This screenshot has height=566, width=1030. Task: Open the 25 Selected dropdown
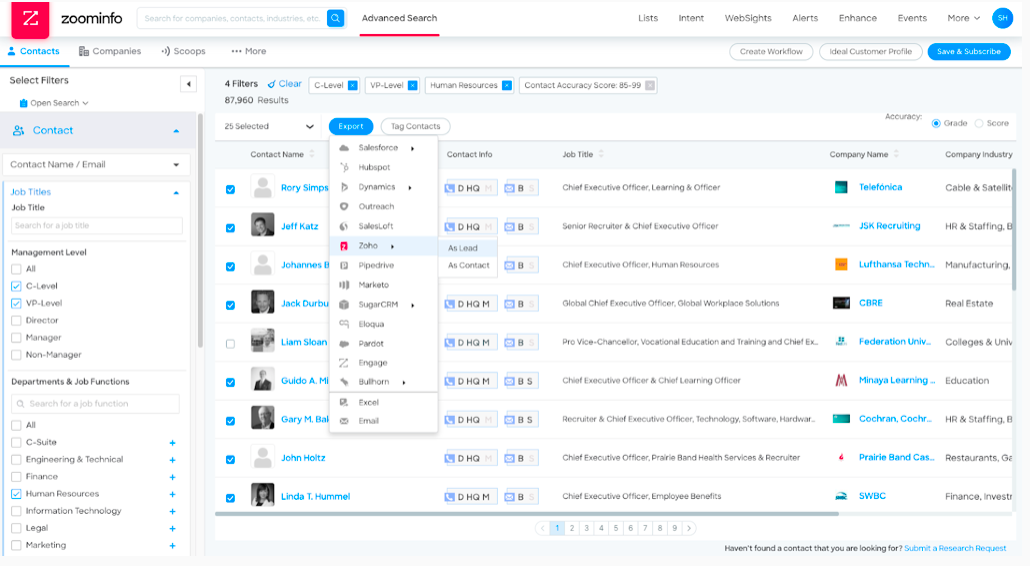[x=269, y=126]
